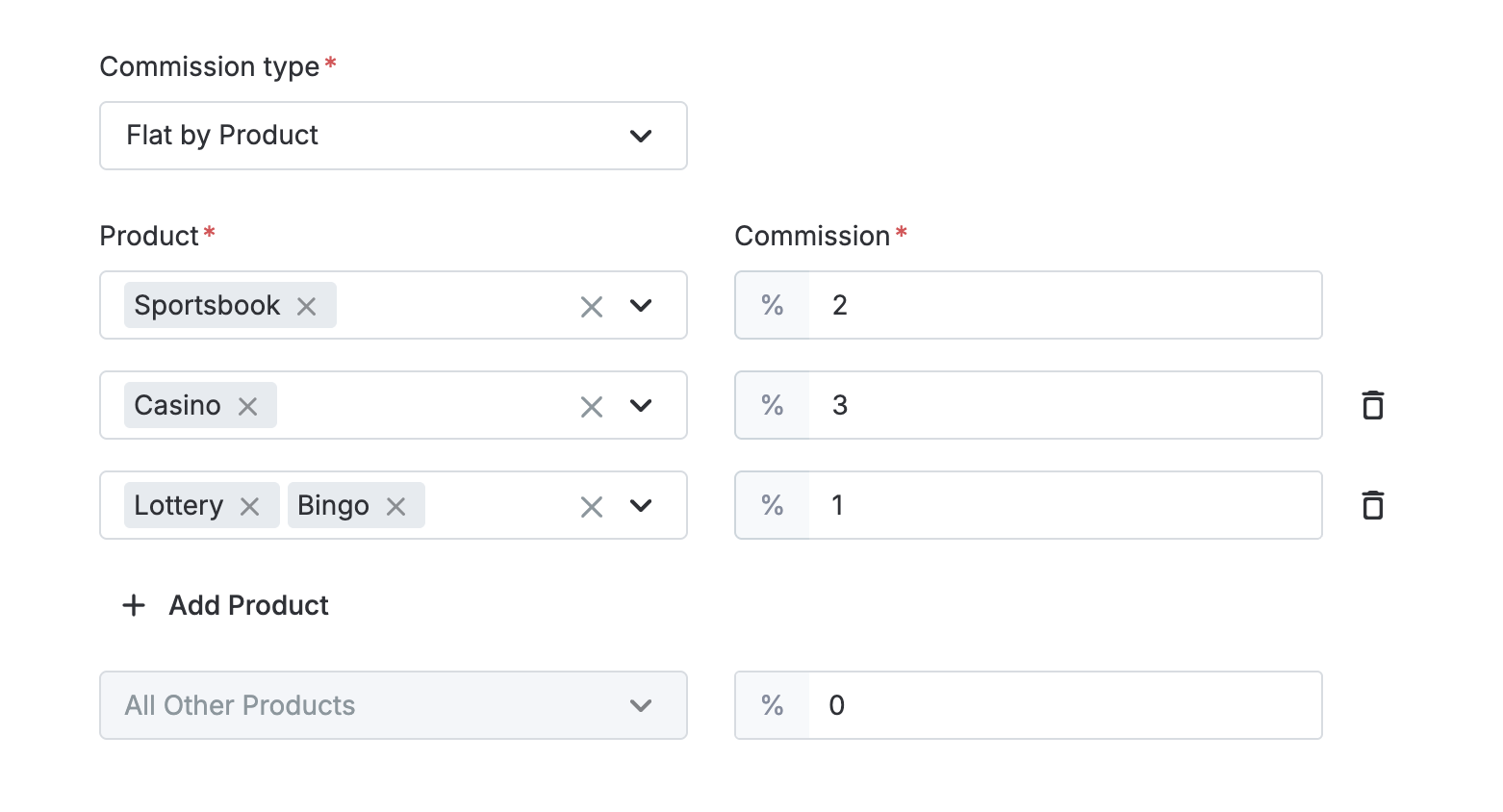1503x812 pixels.
Task: Clear all selections in Lottery Bingo field
Action: pyautogui.click(x=592, y=506)
